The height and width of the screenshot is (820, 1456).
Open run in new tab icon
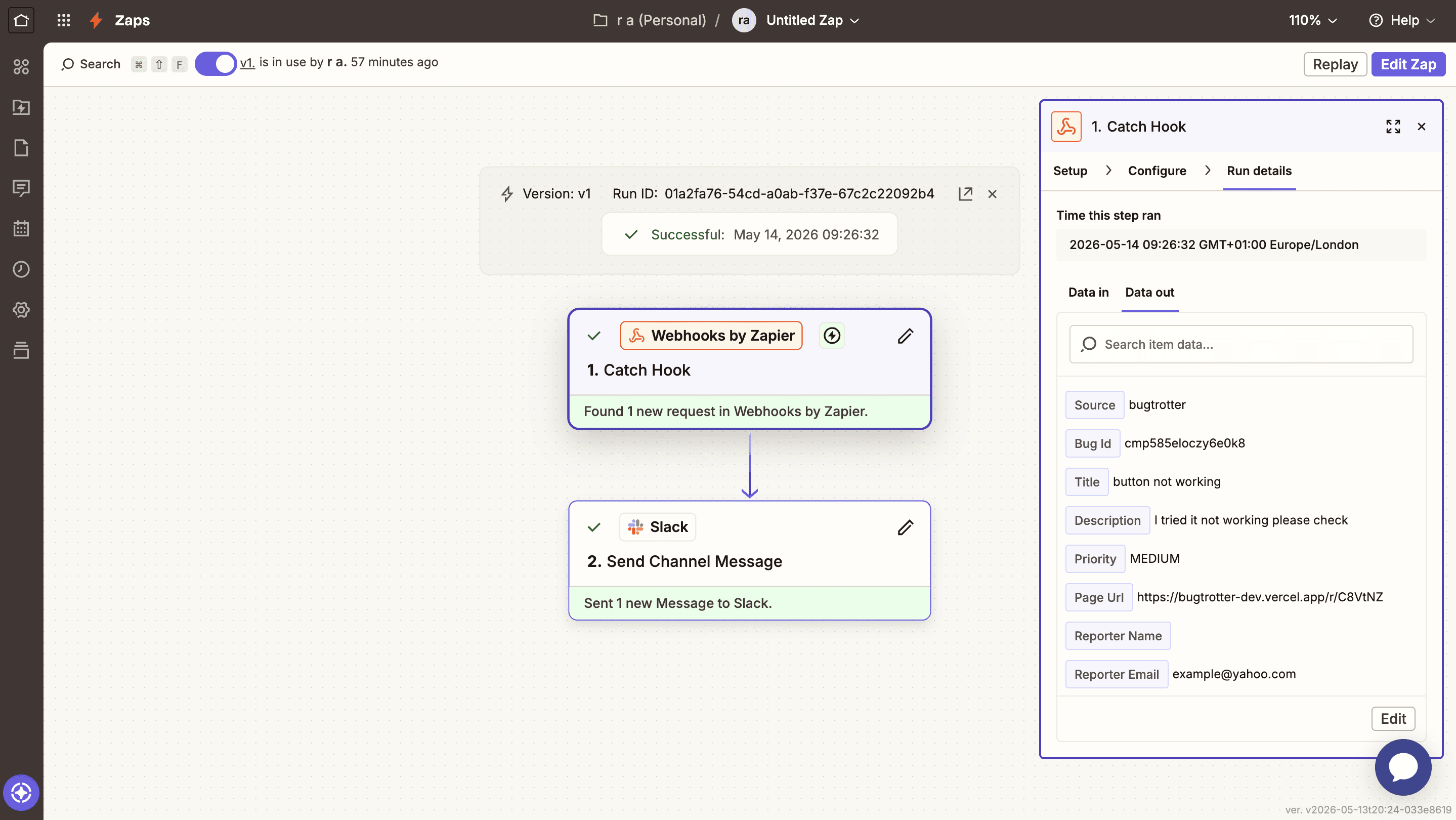point(965,193)
